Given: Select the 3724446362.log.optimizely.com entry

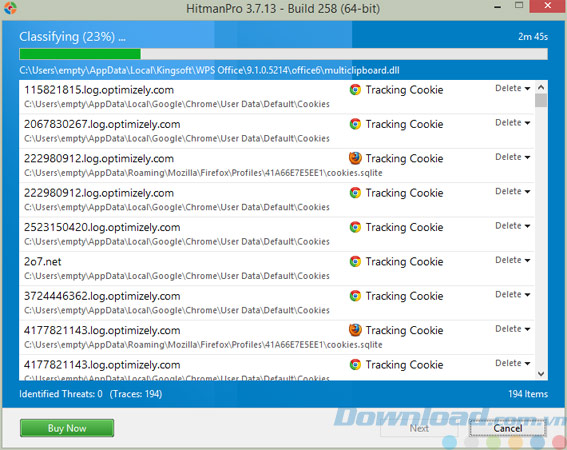Looking at the screenshot, I should 277,303.
